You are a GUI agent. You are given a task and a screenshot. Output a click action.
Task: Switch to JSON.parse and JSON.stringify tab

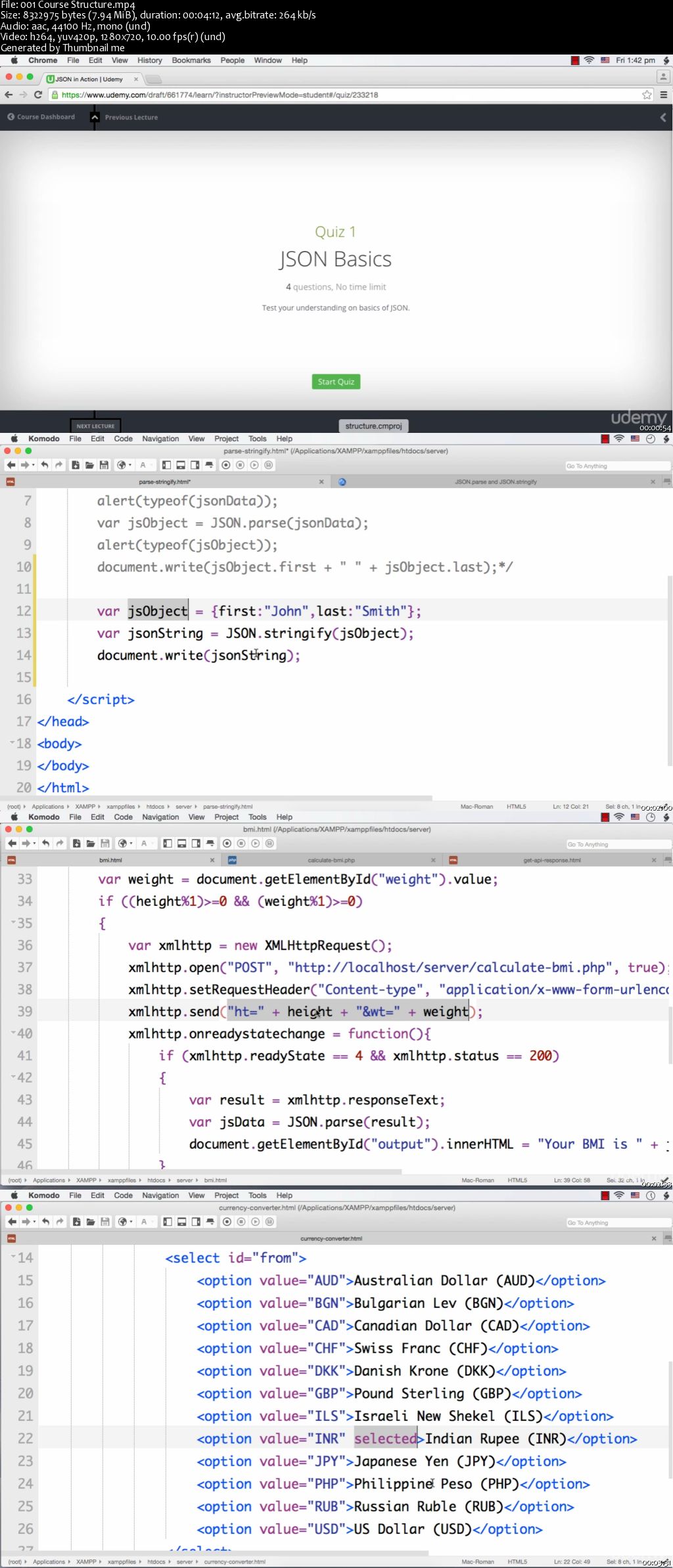pos(496,482)
